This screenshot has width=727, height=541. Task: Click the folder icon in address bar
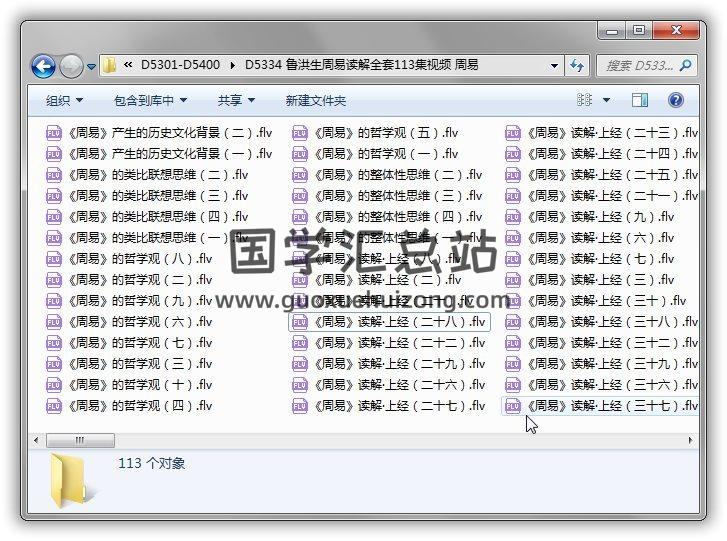pos(110,66)
